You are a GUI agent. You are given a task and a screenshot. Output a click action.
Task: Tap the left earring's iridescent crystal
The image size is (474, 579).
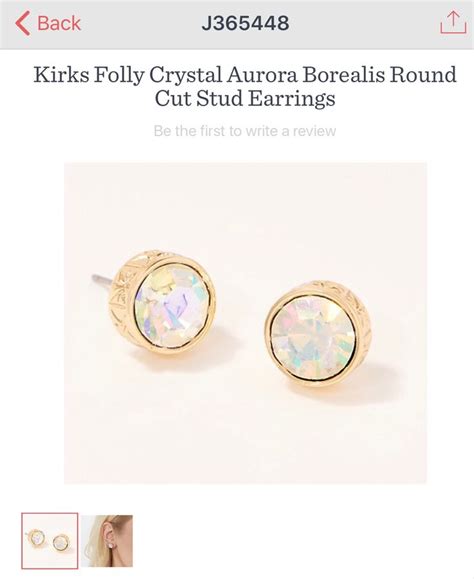172,306
